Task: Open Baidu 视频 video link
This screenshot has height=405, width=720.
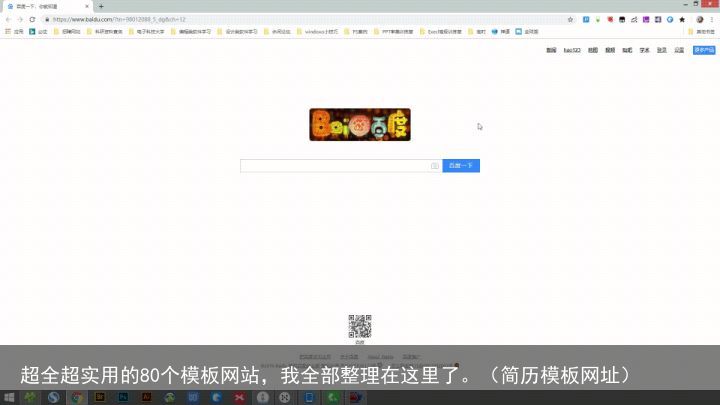Action: (x=610, y=50)
